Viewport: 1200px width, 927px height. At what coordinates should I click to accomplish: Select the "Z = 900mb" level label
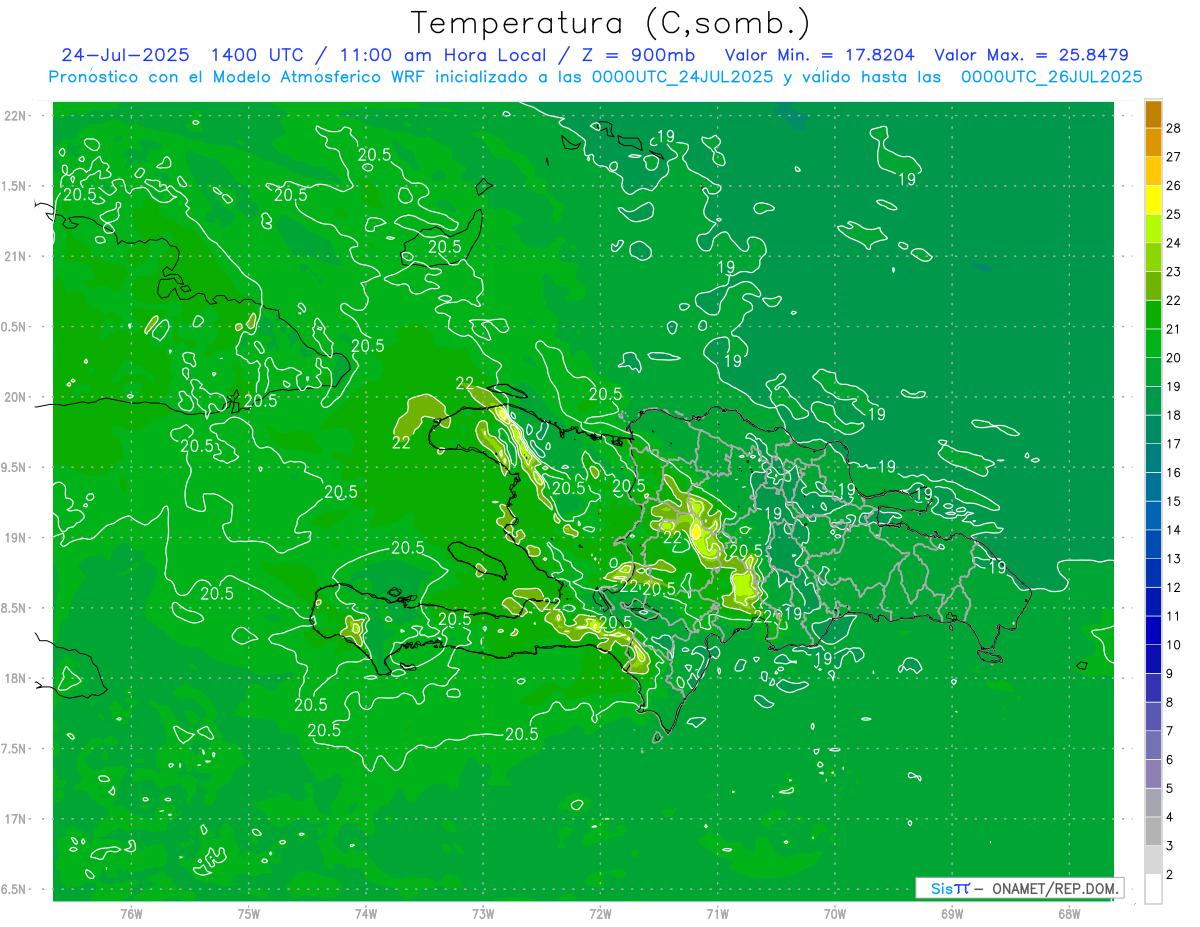(x=639, y=55)
